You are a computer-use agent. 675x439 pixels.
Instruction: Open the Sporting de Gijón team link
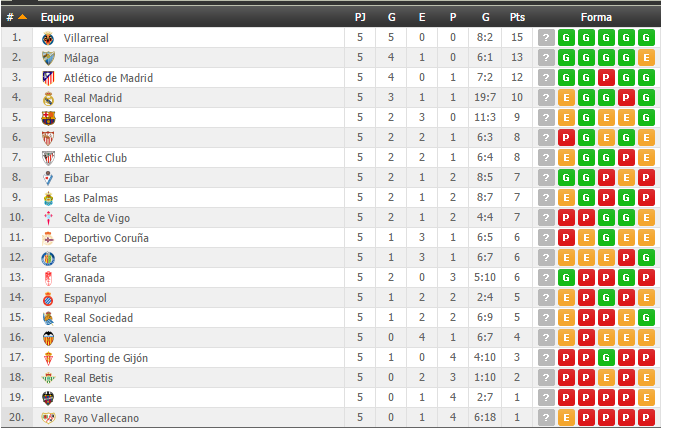[x=106, y=358]
